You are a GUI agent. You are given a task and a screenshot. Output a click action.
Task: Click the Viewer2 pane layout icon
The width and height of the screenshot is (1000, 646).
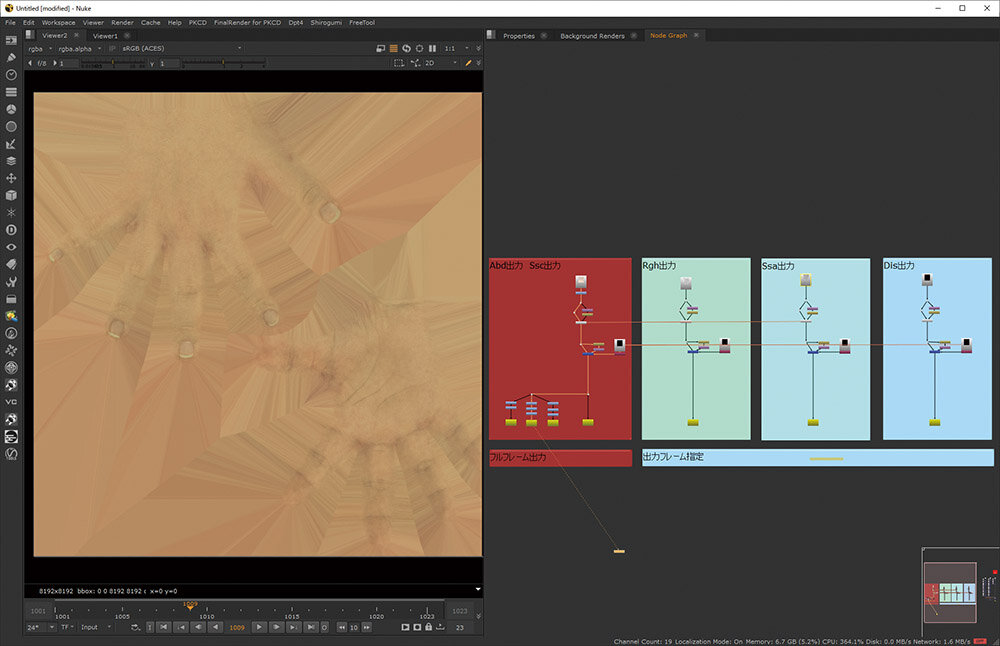pyautogui.click(x=29, y=35)
